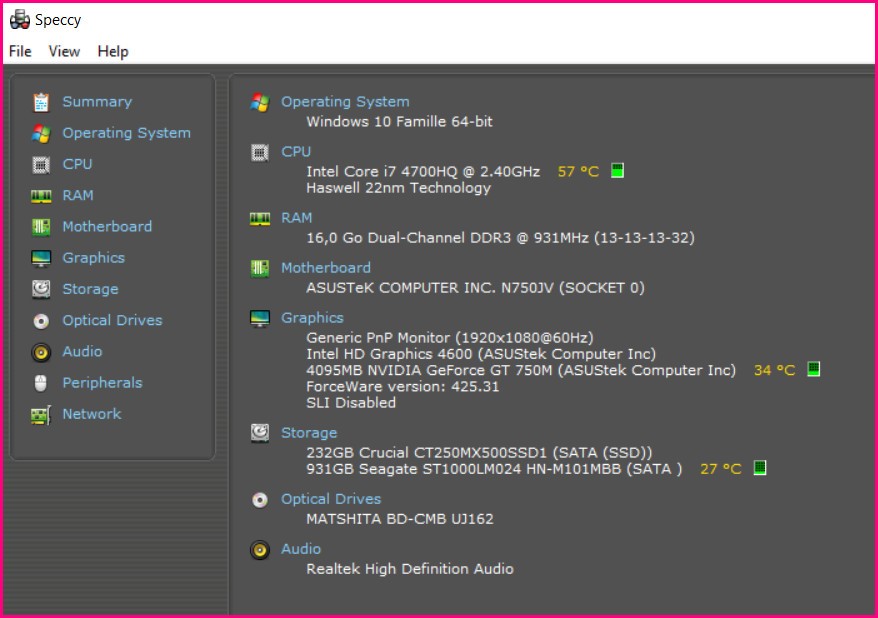
Task: Open the View menu
Action: coord(64,52)
